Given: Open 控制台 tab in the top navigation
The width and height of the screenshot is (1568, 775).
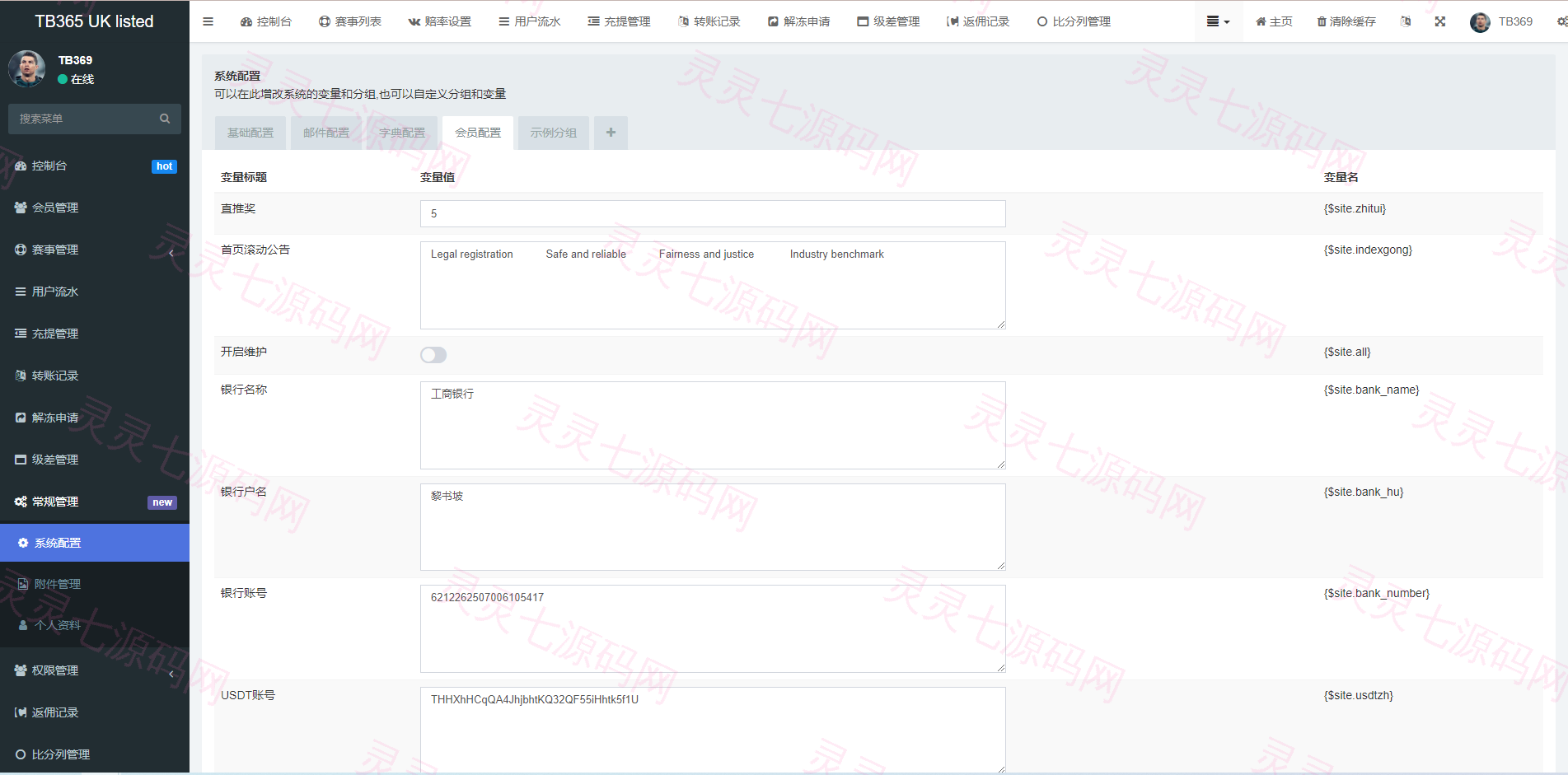Looking at the screenshot, I should tap(266, 21).
